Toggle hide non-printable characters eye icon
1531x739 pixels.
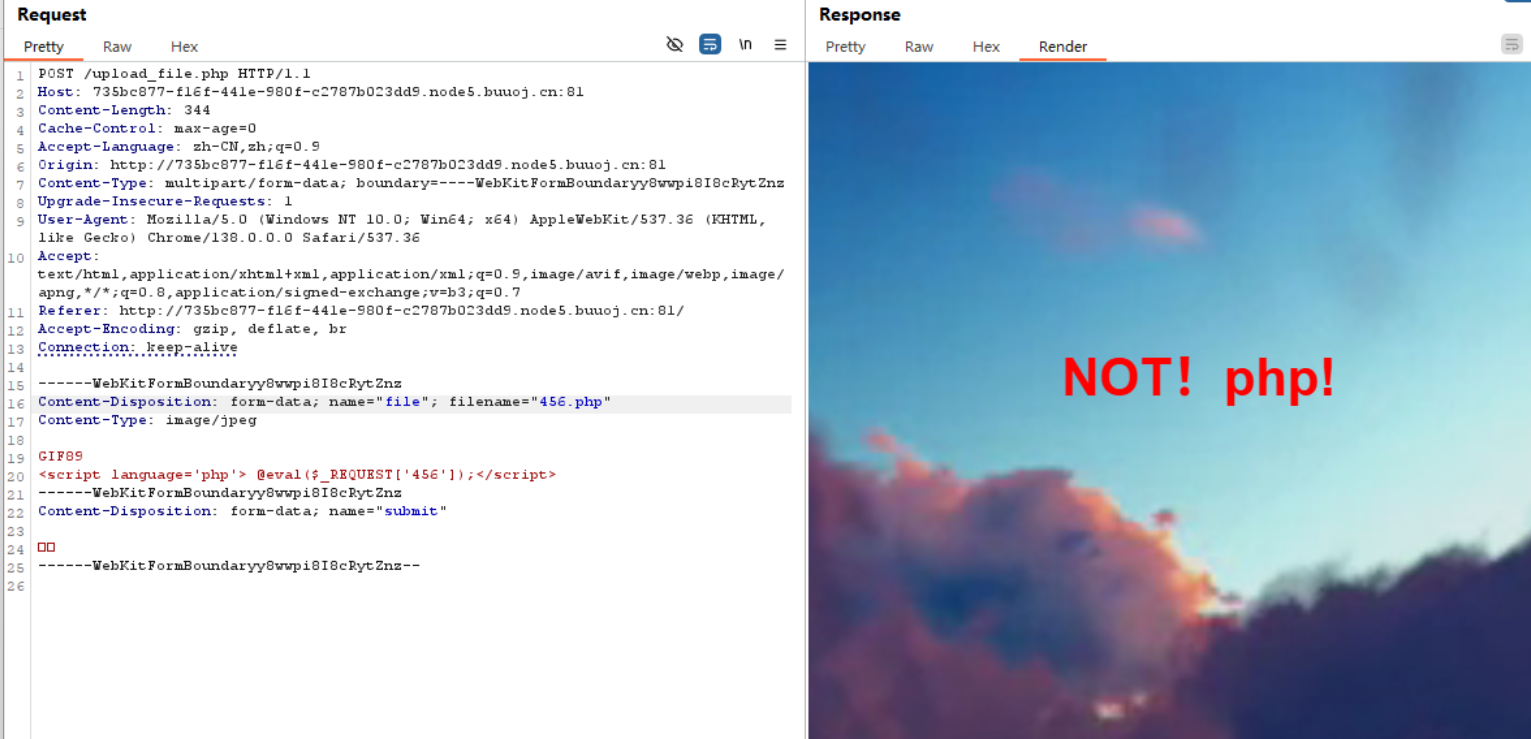tap(674, 44)
